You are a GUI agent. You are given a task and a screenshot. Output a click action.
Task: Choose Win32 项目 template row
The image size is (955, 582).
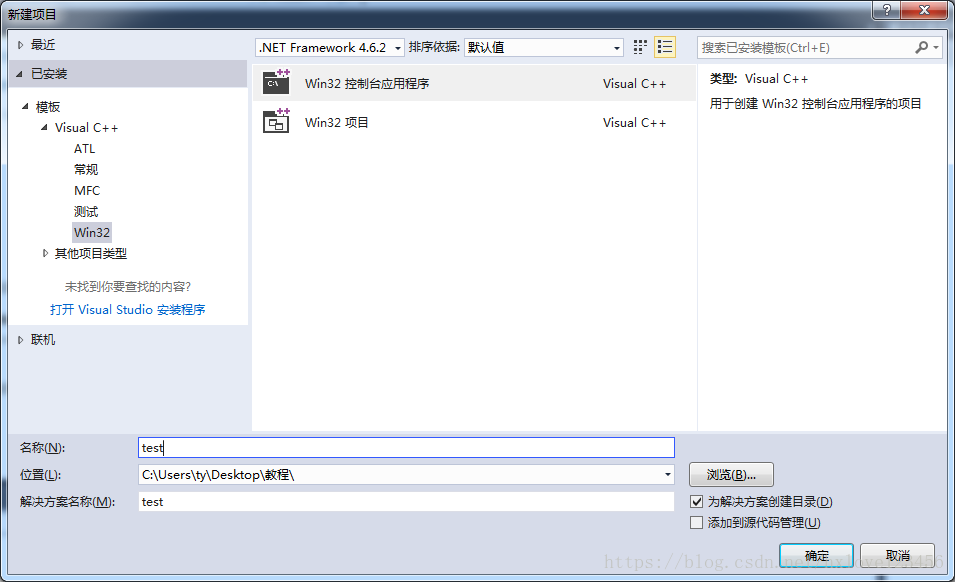click(474, 122)
